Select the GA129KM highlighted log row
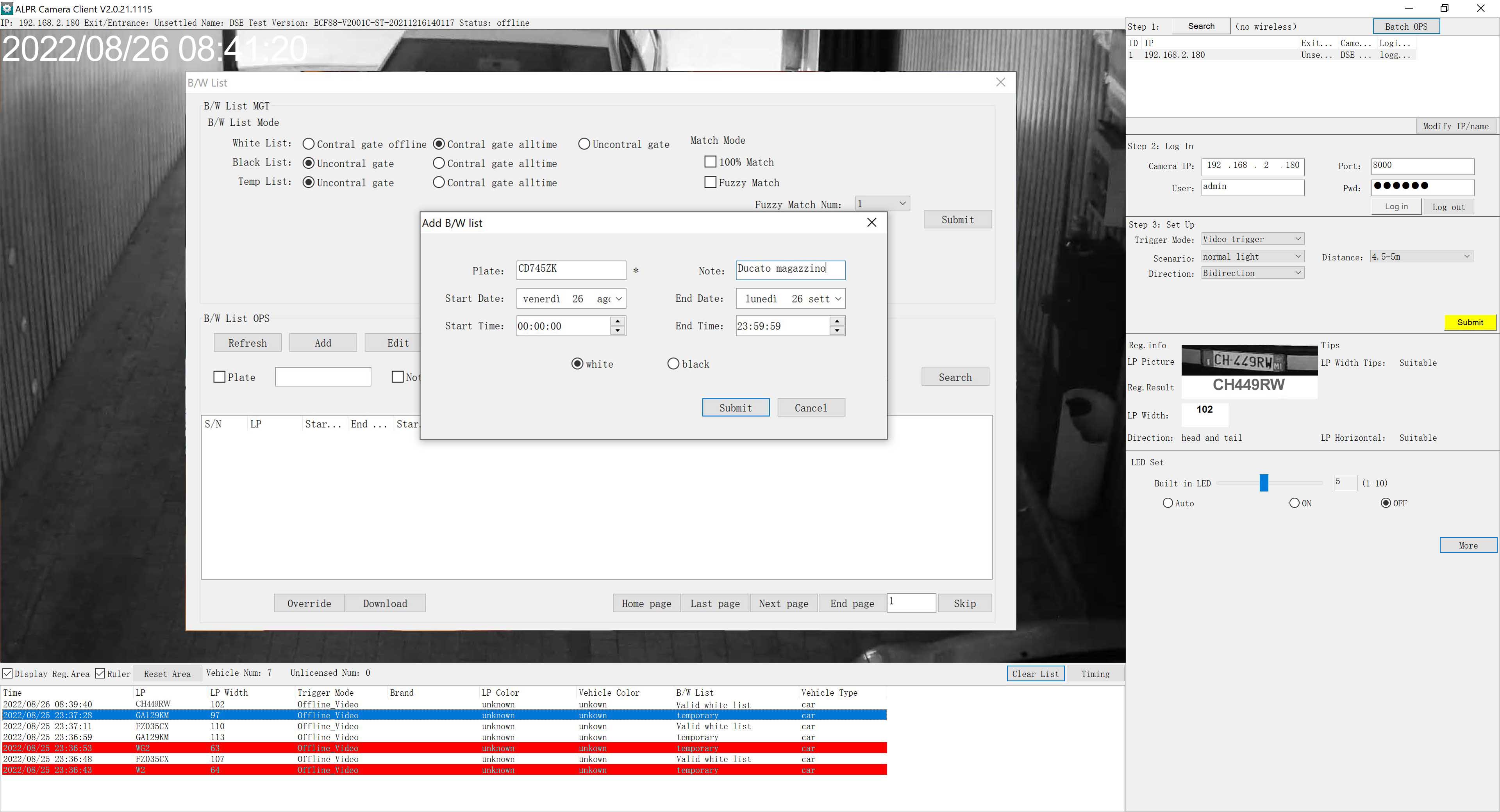 [x=153, y=715]
